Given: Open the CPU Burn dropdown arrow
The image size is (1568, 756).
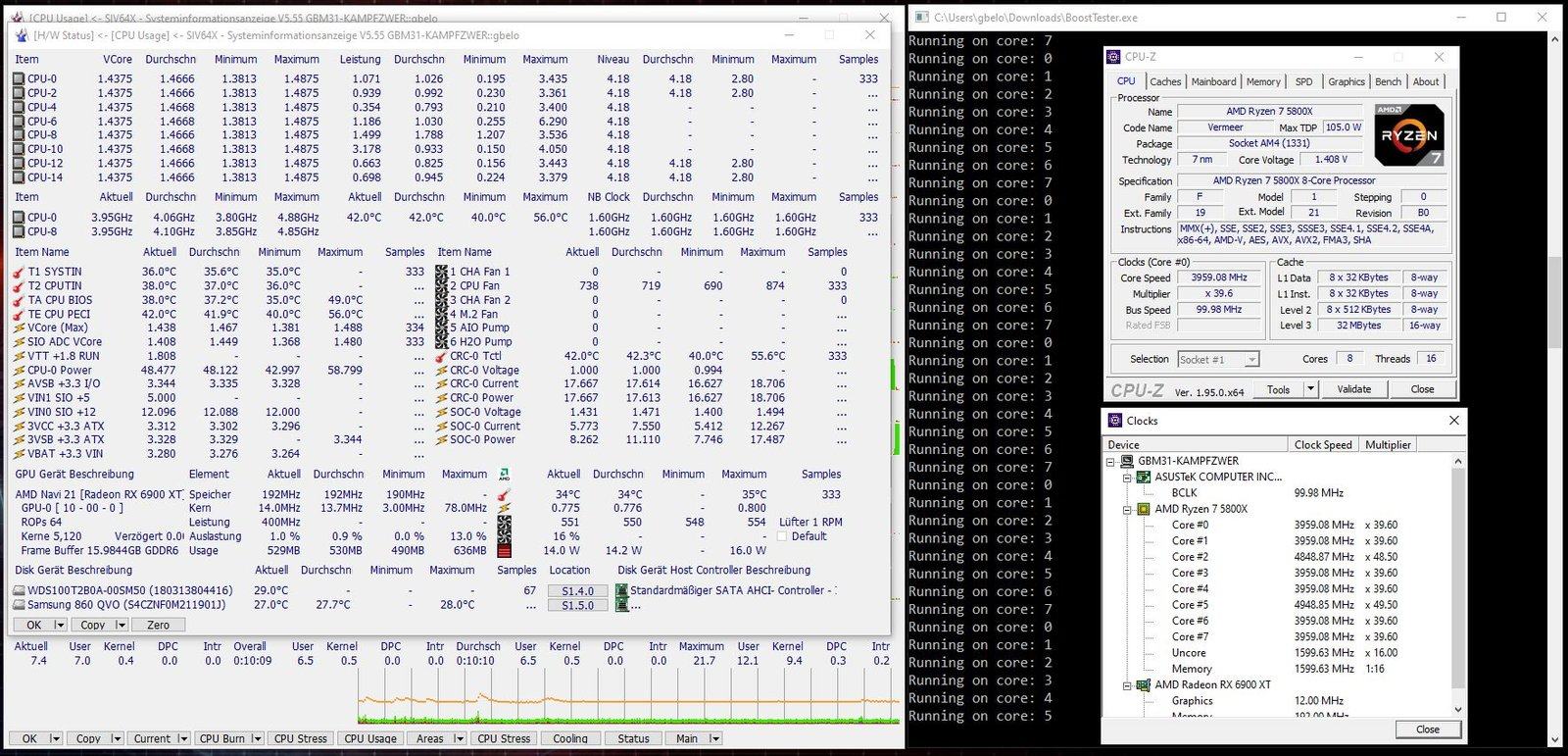Looking at the screenshot, I should pyautogui.click(x=257, y=738).
